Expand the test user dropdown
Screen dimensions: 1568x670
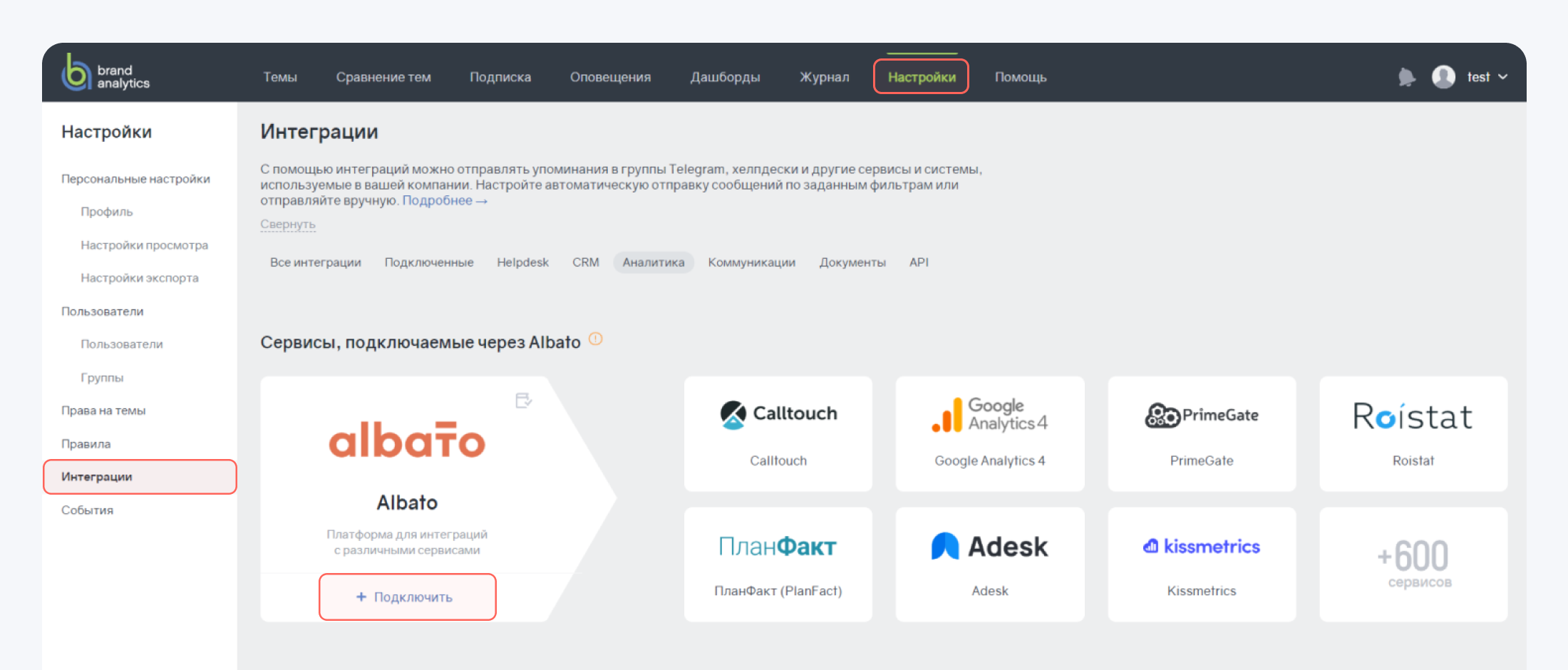1487,77
